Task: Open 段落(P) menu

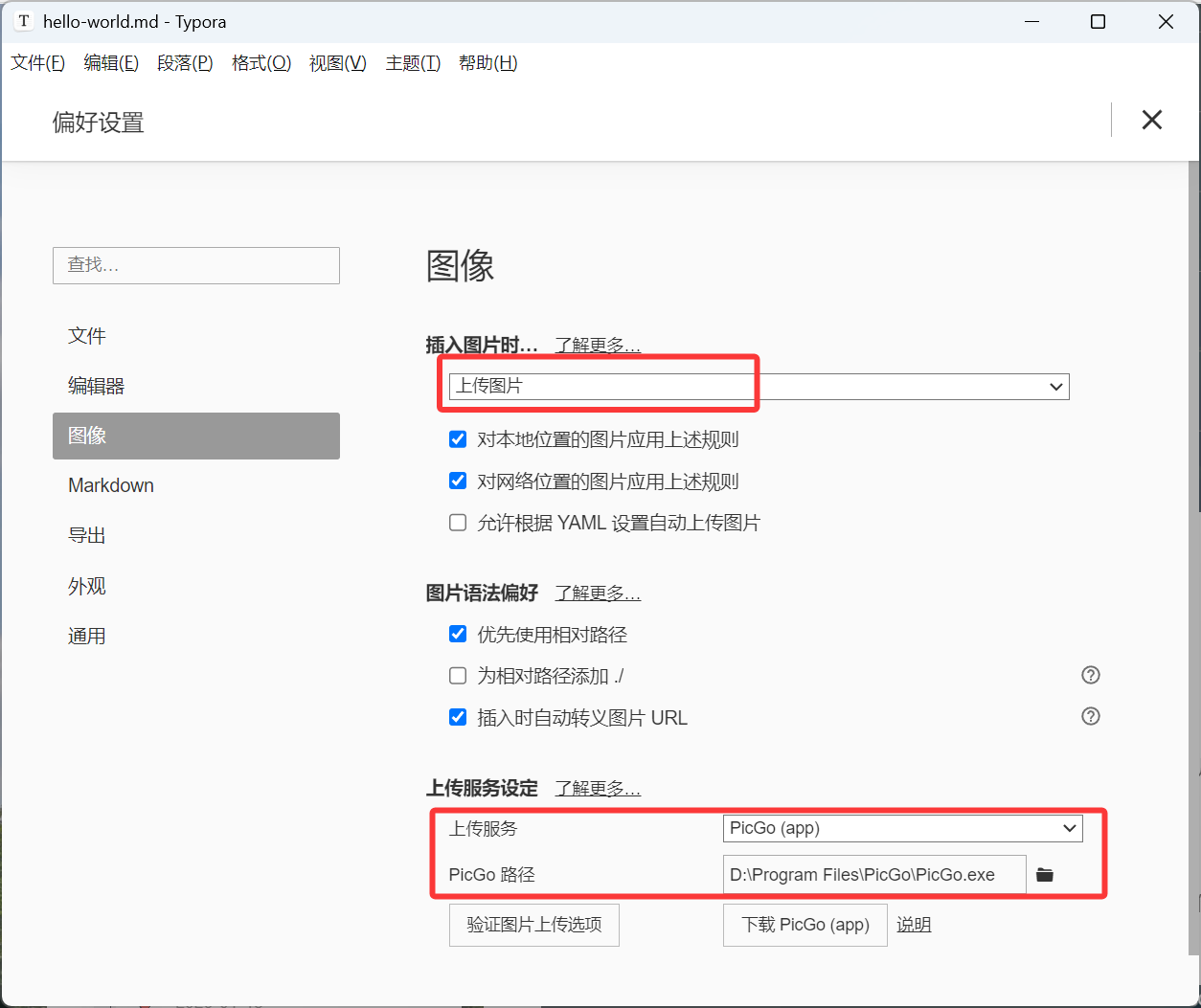Action: pyautogui.click(x=185, y=63)
